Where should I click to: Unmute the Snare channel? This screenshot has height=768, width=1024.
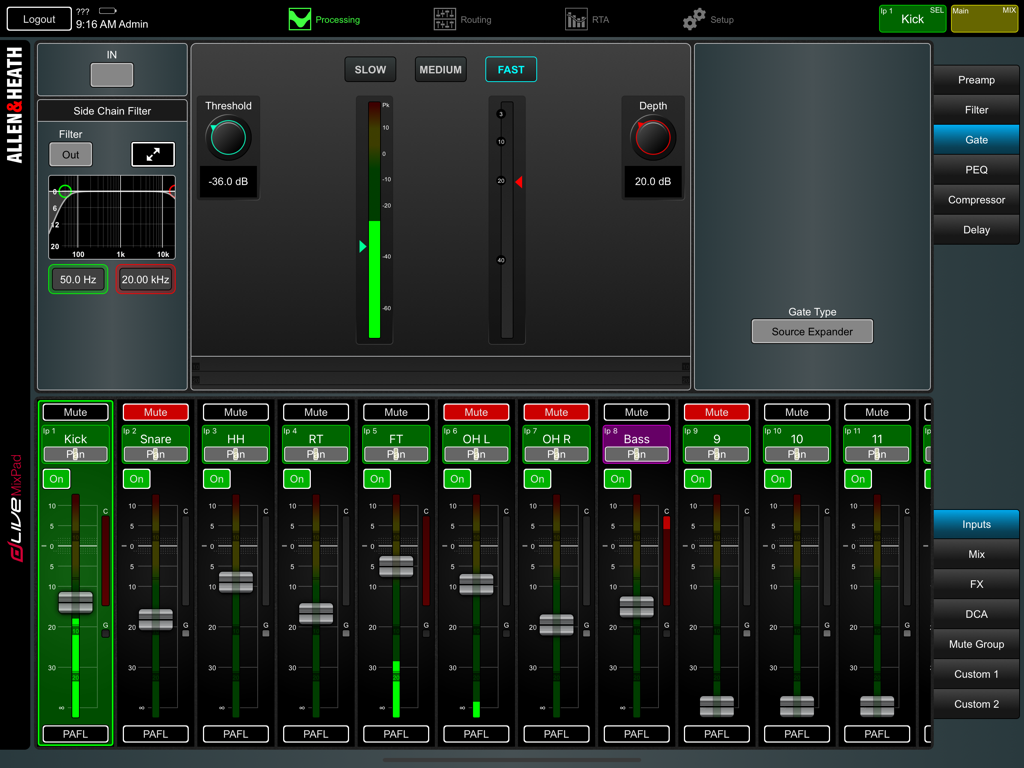[x=155, y=411]
